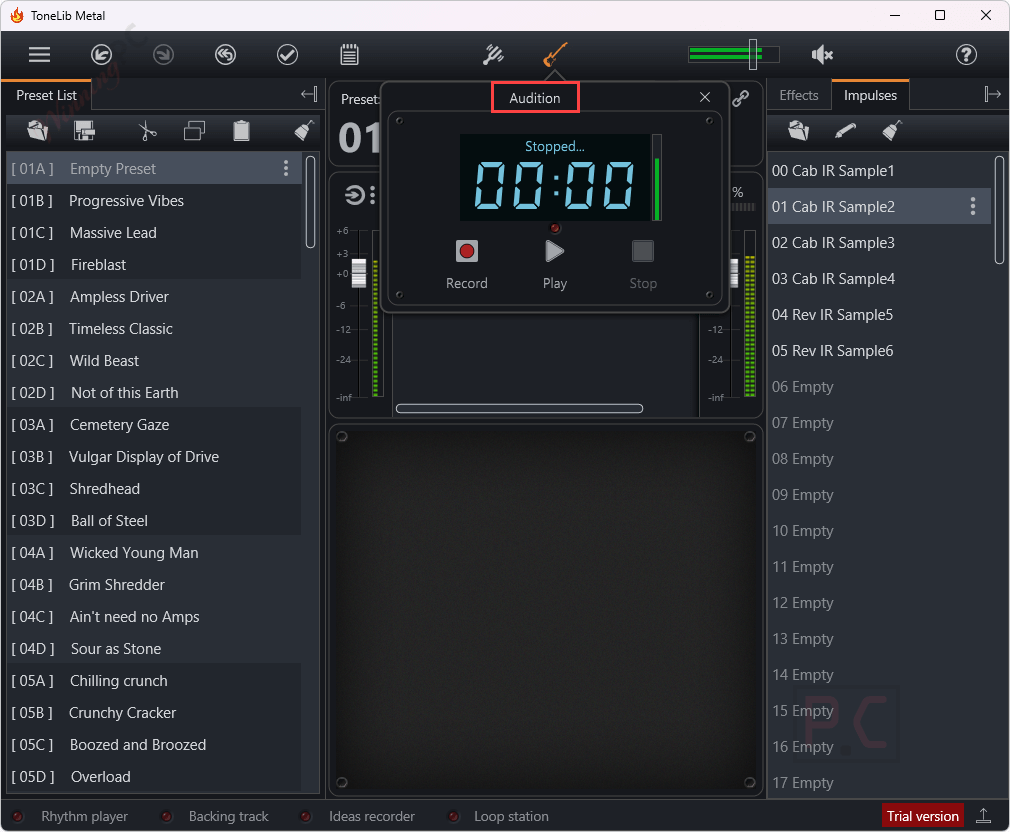Open the notepad icon in toolbar
Screen dimensions: 1010x832
(x=349, y=55)
